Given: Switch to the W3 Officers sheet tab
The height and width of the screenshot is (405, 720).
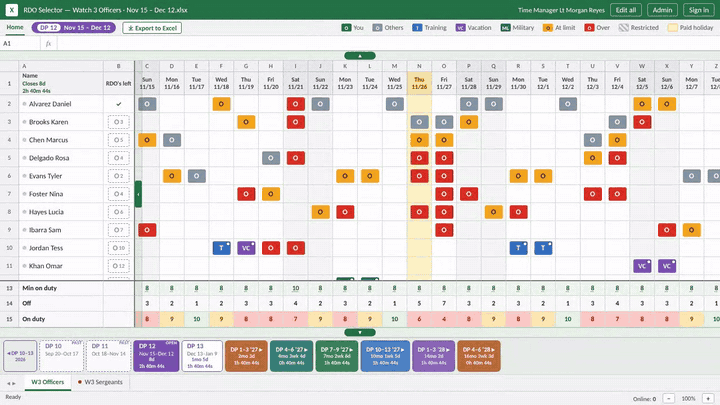Looking at the screenshot, I should click(48, 382).
